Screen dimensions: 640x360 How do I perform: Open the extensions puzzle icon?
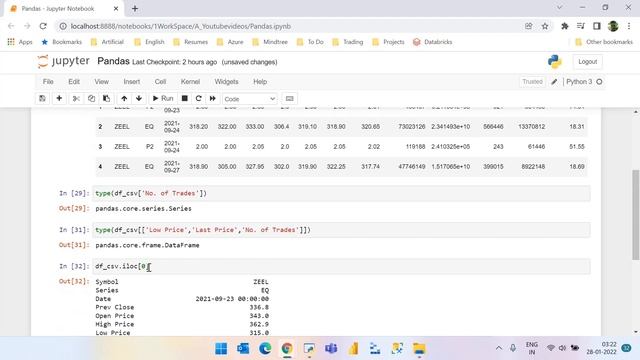click(565, 26)
